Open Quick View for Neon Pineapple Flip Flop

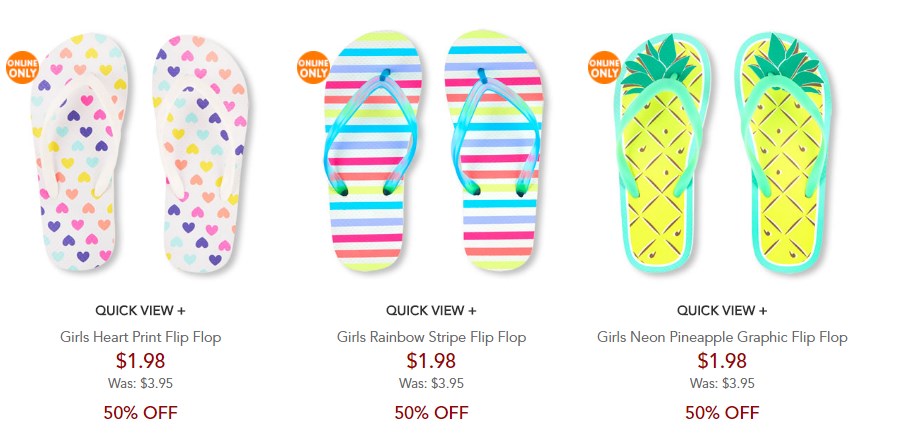722,310
